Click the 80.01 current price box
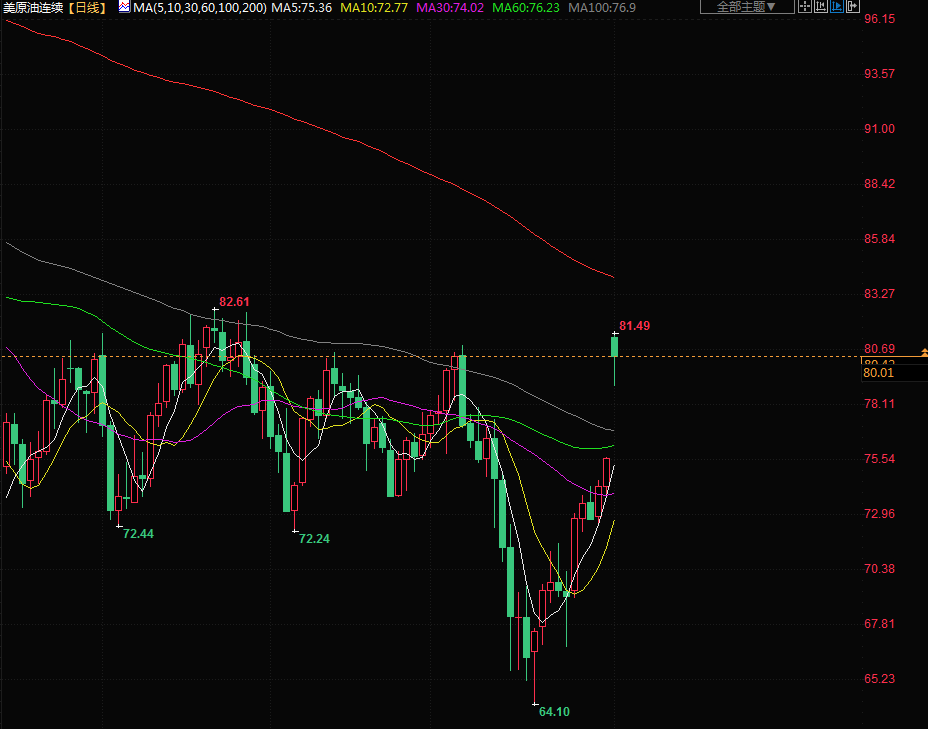The image size is (928, 729). pyautogui.click(x=878, y=372)
